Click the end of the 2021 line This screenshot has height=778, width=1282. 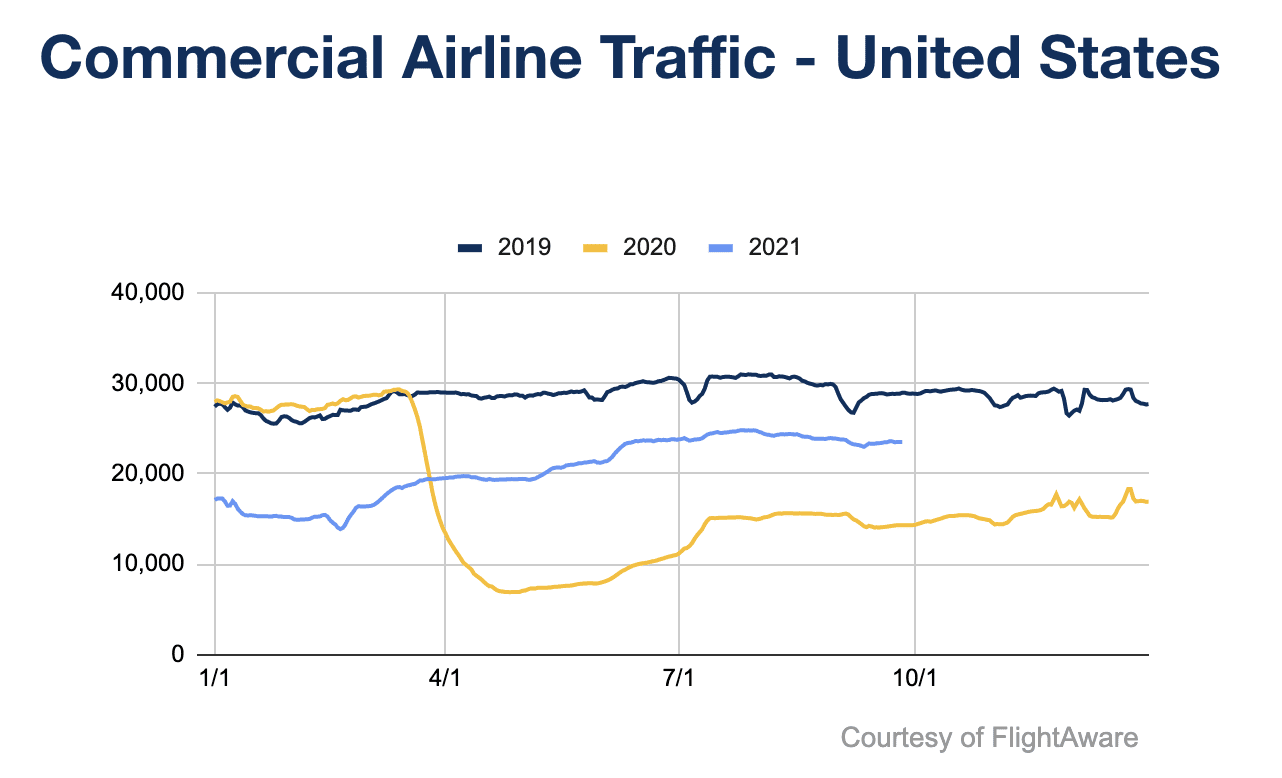point(900,442)
